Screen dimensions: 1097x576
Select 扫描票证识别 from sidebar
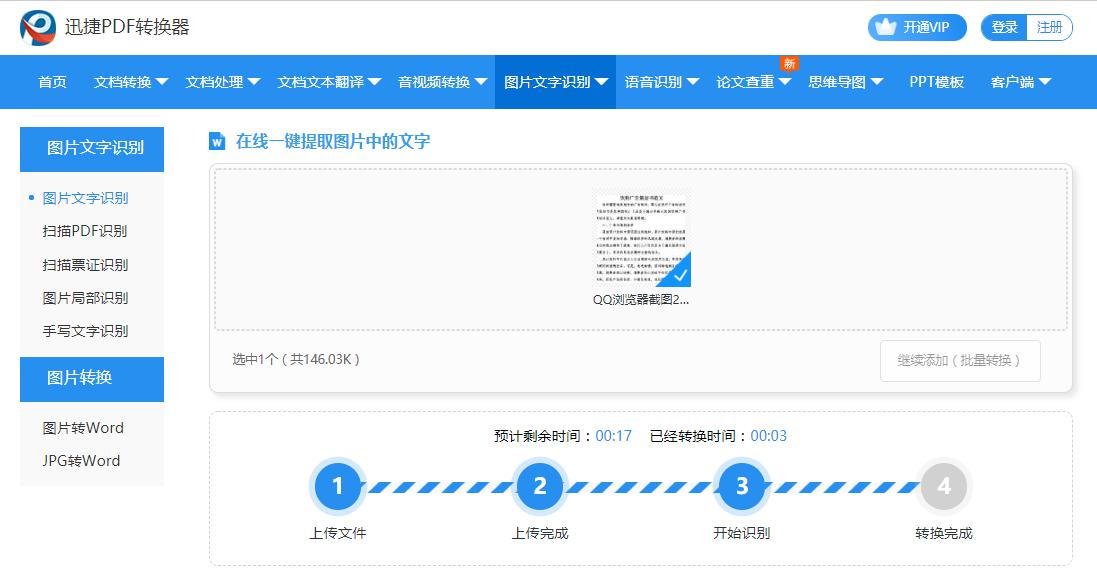click(84, 264)
